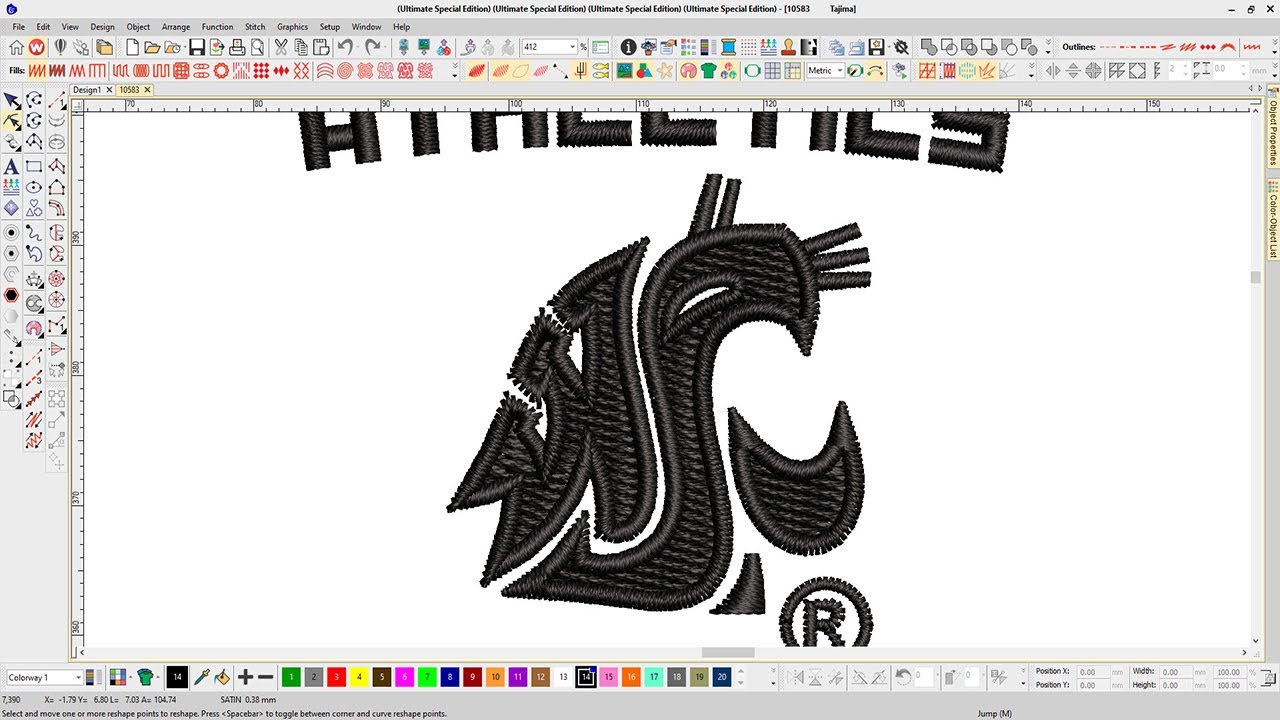Screen dimensions: 1280x720
Task: Click the horizontal scrollbar thumb
Action: pos(729,653)
